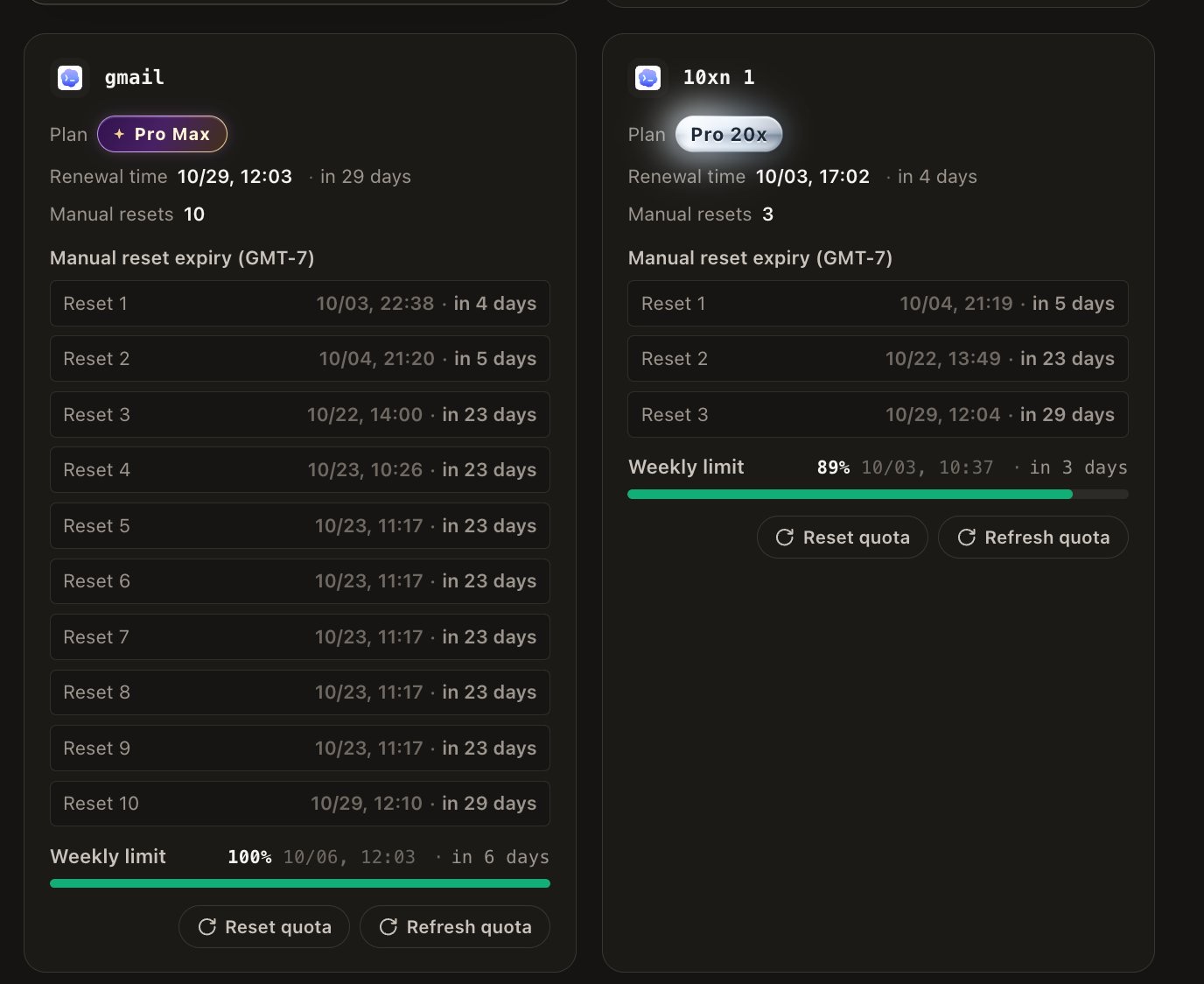1204x984 pixels.
Task: Click the 10xn 1 weekly limit progress bar
Action: tap(878, 494)
